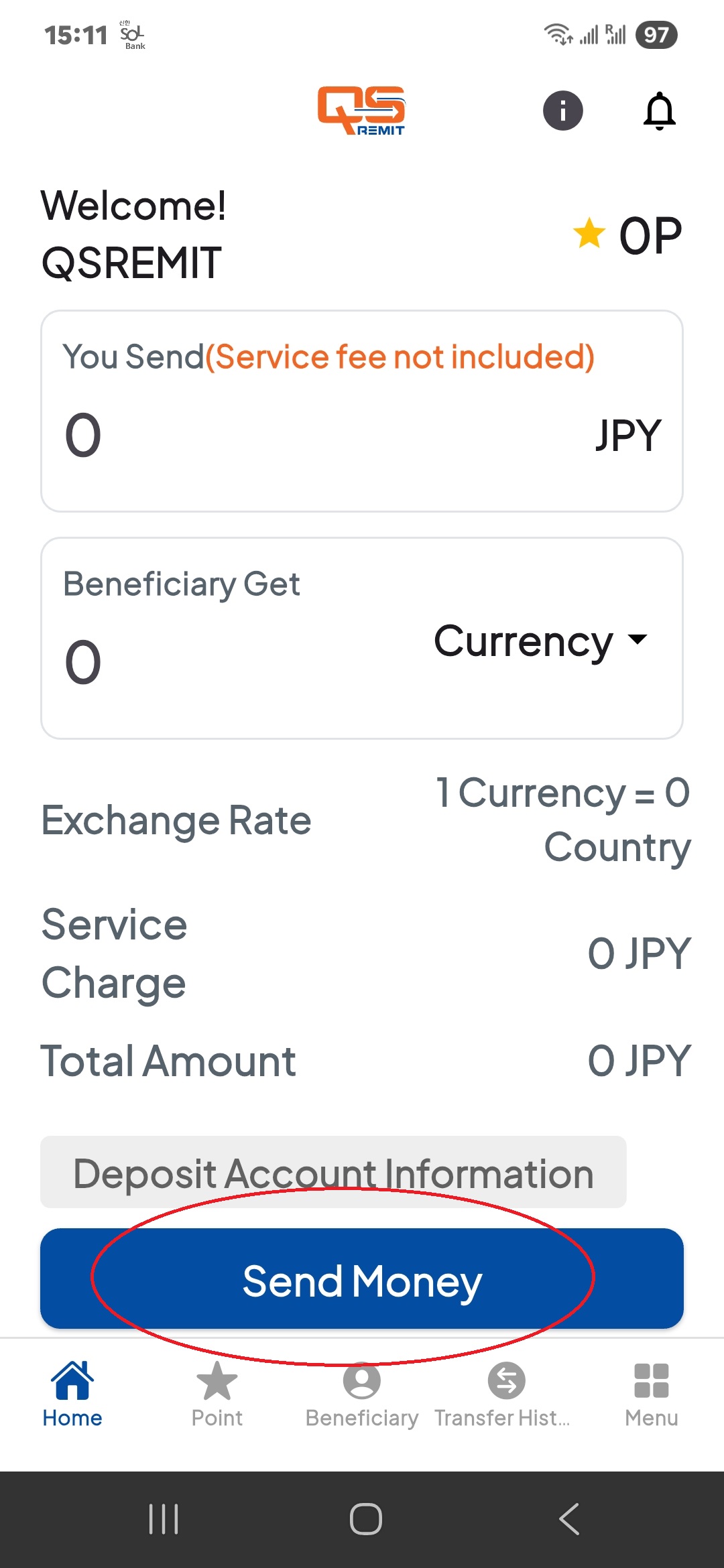Tap the Android back navigation button
Image resolution: width=724 pixels, height=1568 pixels.
[568, 1518]
